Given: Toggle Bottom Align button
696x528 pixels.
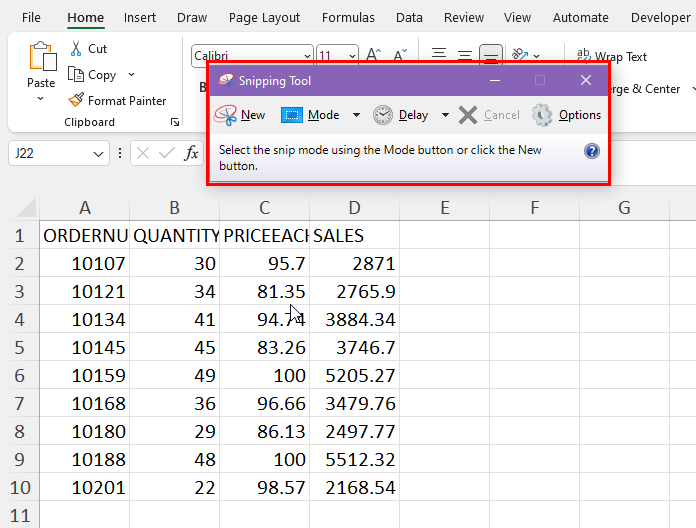Looking at the screenshot, I should [490, 54].
